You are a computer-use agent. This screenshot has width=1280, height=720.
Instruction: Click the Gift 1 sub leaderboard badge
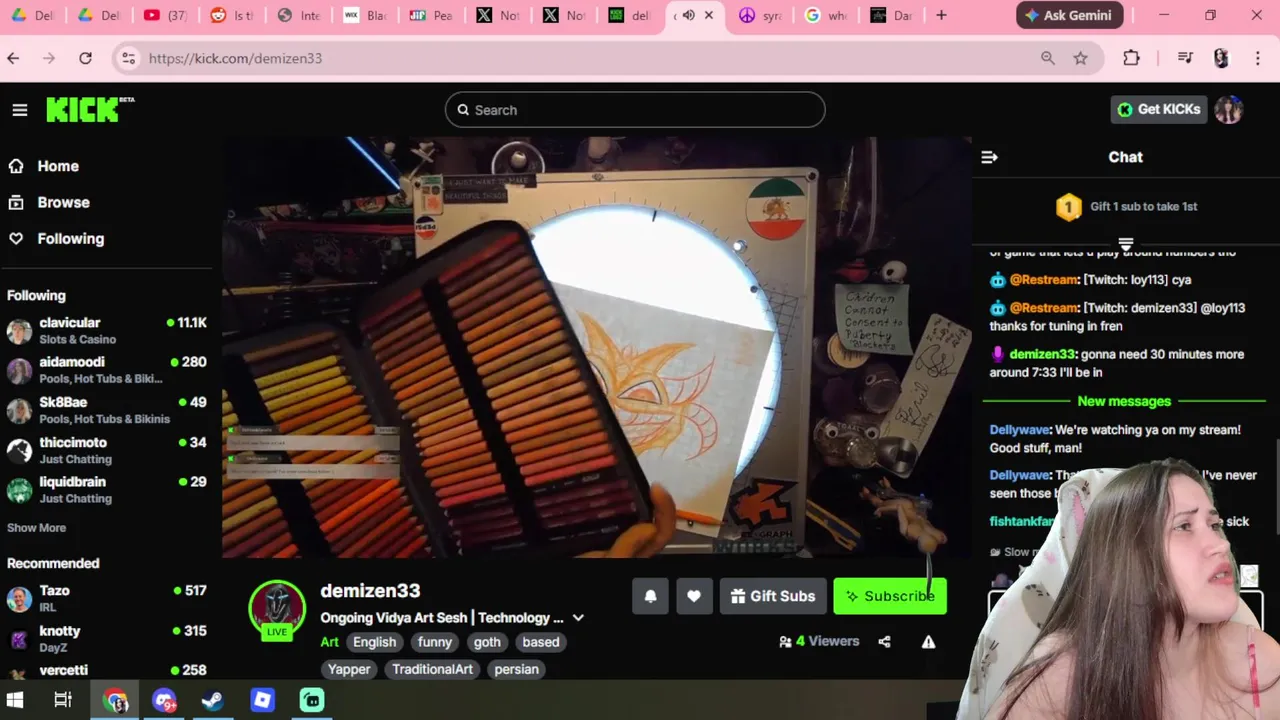tap(1068, 207)
